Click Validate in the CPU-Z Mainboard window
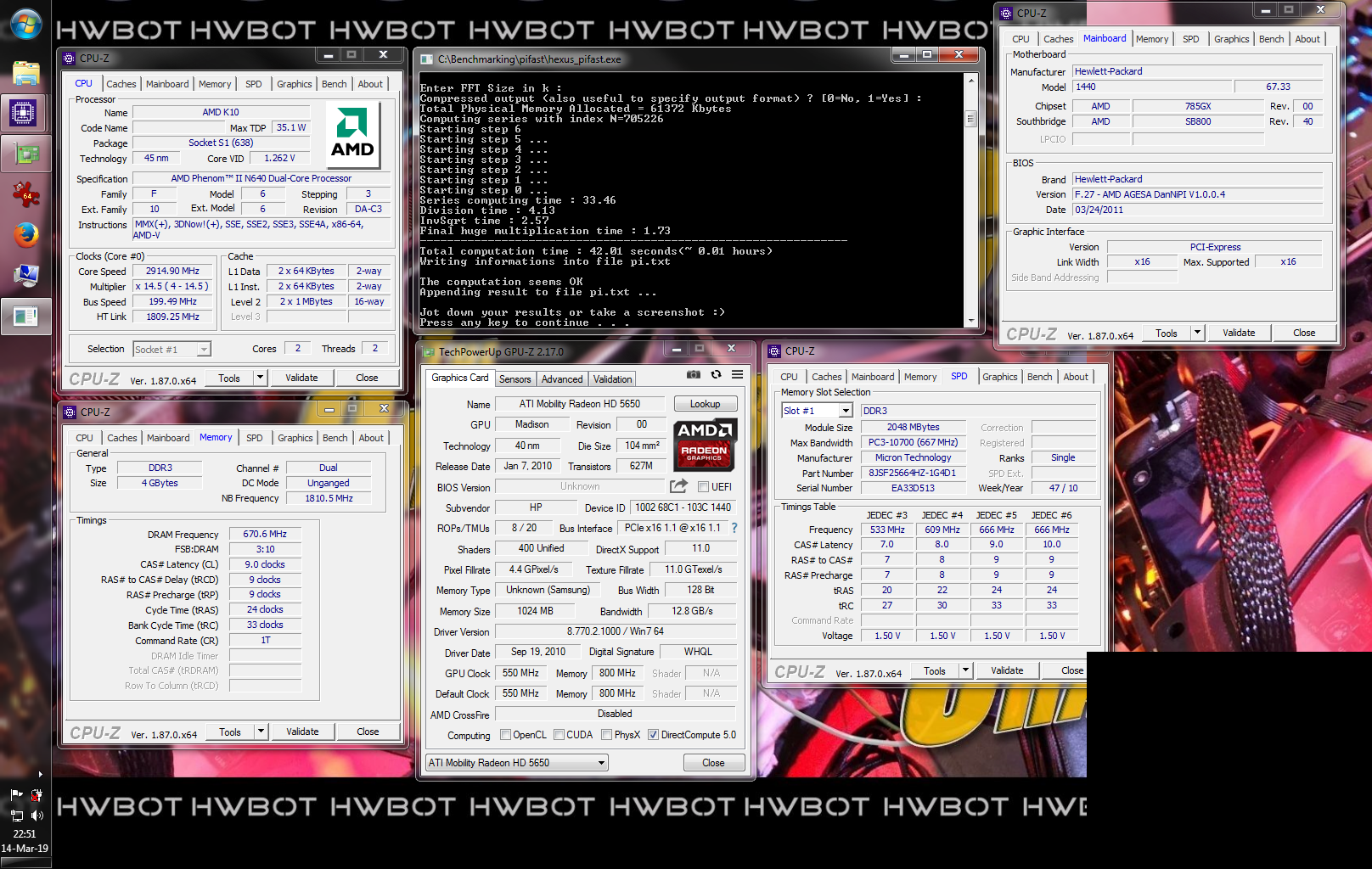1372x869 pixels. pos(1239,333)
